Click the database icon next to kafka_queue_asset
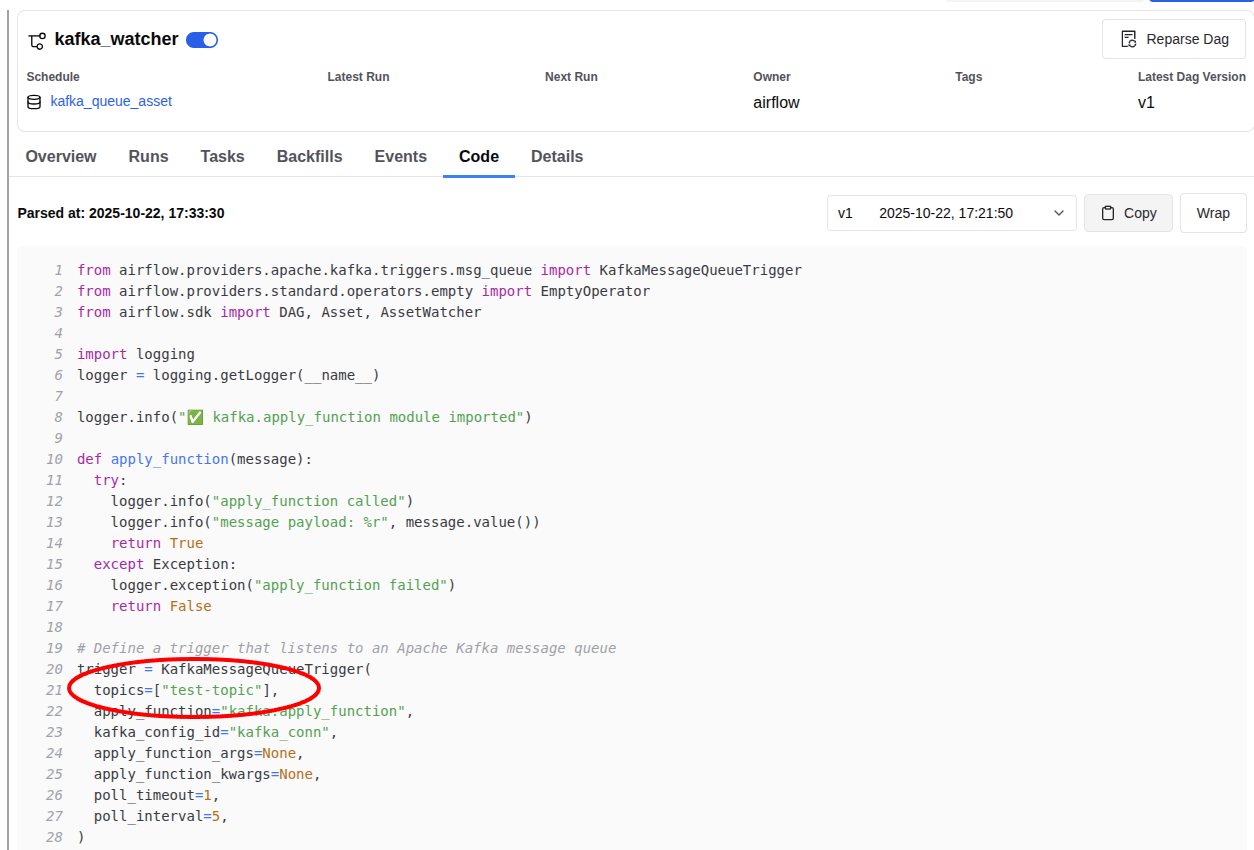The height and width of the screenshot is (850, 1254). (x=34, y=102)
